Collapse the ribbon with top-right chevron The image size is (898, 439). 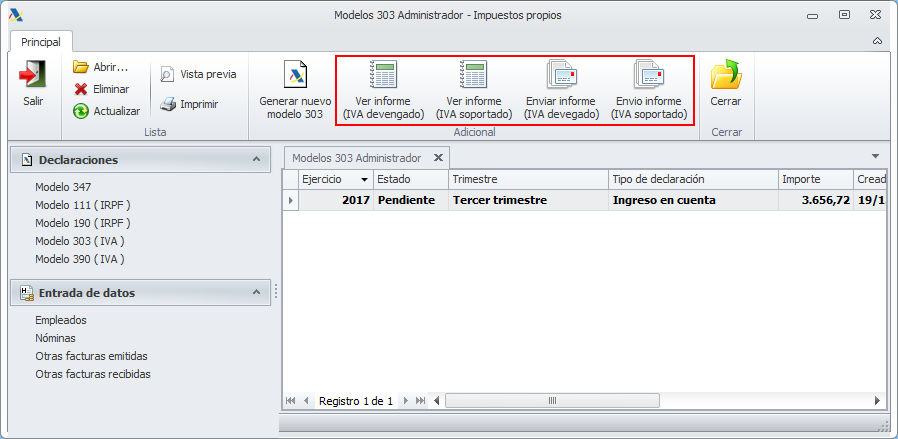tap(877, 41)
